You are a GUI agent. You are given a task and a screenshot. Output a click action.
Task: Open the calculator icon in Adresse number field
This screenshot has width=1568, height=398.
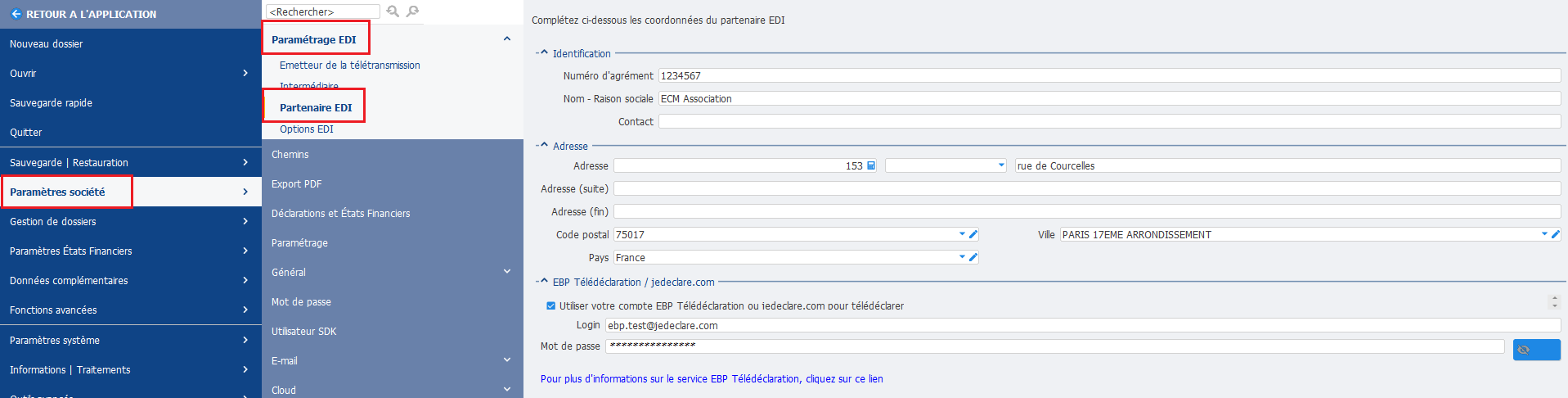click(871, 165)
